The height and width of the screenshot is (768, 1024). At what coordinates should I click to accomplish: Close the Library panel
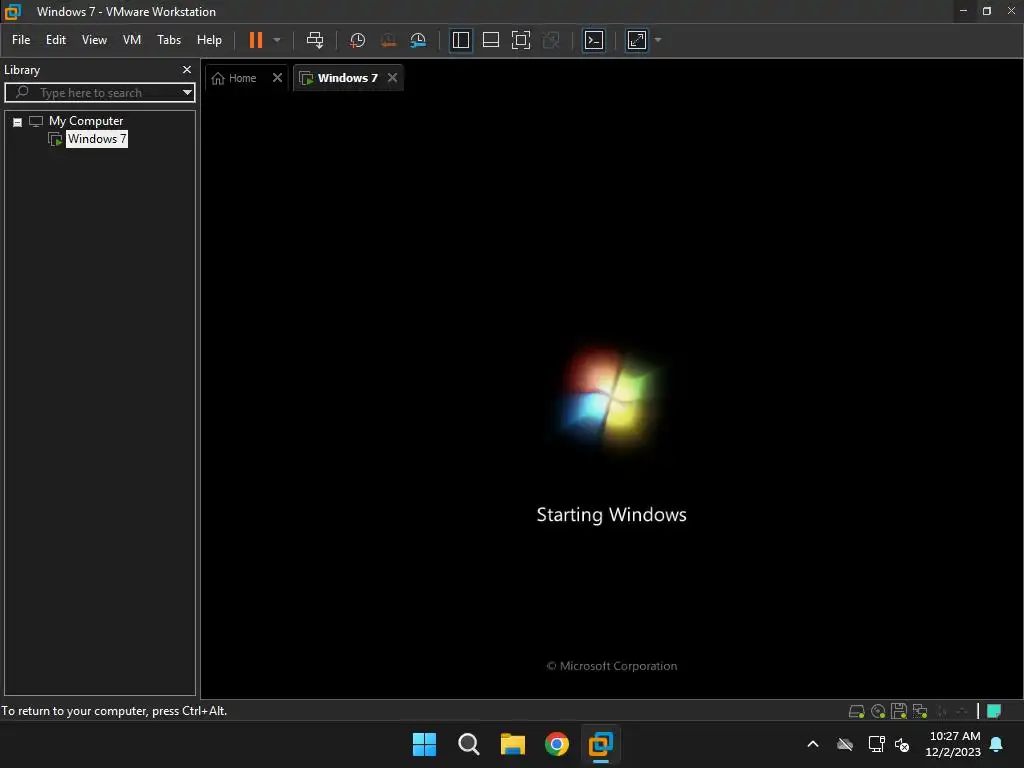point(187,69)
